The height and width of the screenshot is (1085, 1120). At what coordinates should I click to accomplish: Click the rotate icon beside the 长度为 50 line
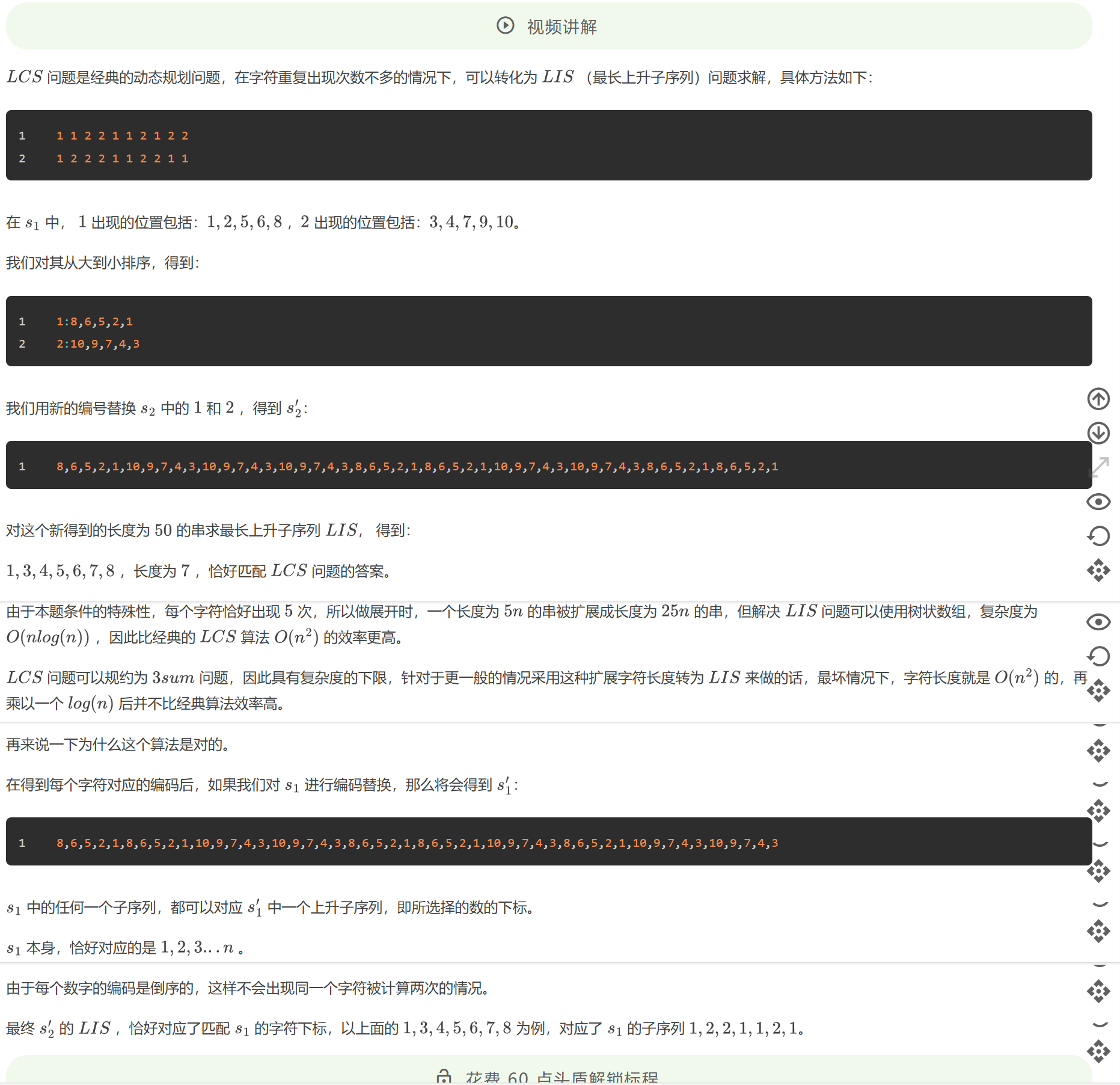(x=1098, y=536)
